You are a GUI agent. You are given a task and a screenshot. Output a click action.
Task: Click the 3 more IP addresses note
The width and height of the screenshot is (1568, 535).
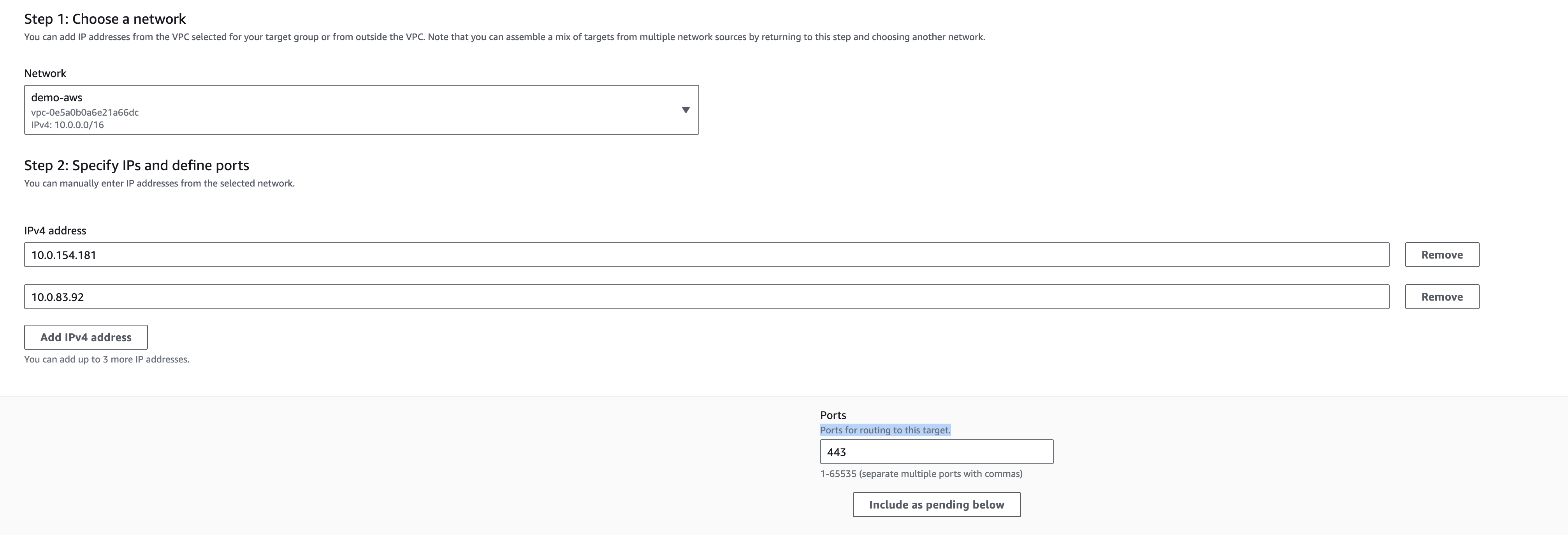click(107, 360)
